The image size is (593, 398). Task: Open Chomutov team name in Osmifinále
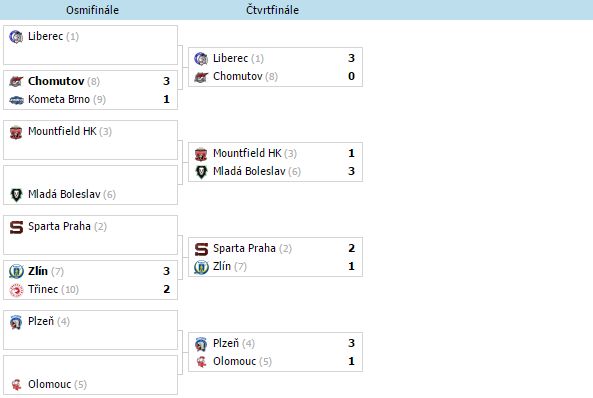(x=56, y=81)
